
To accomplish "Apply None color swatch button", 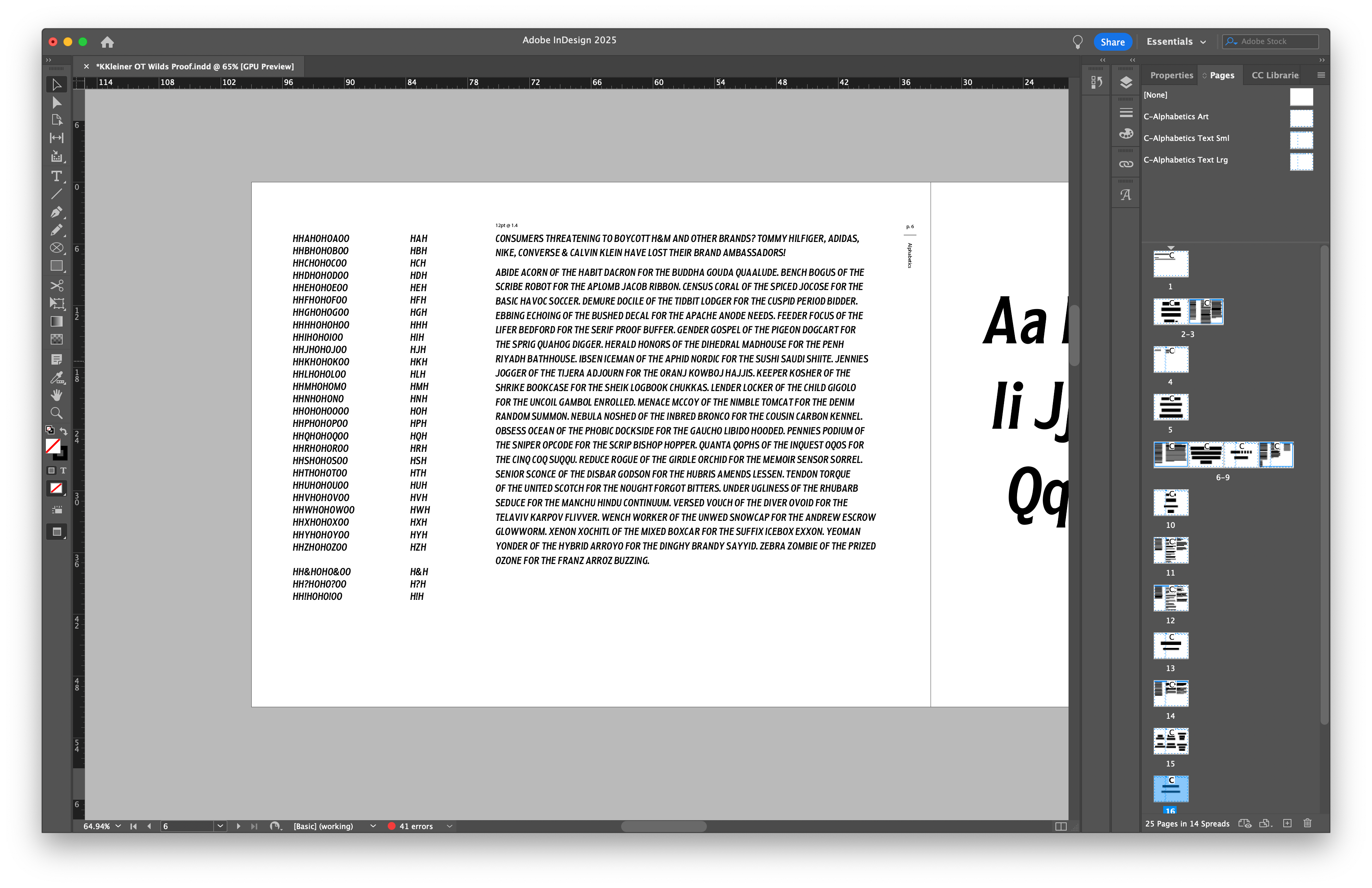I will (x=57, y=488).
